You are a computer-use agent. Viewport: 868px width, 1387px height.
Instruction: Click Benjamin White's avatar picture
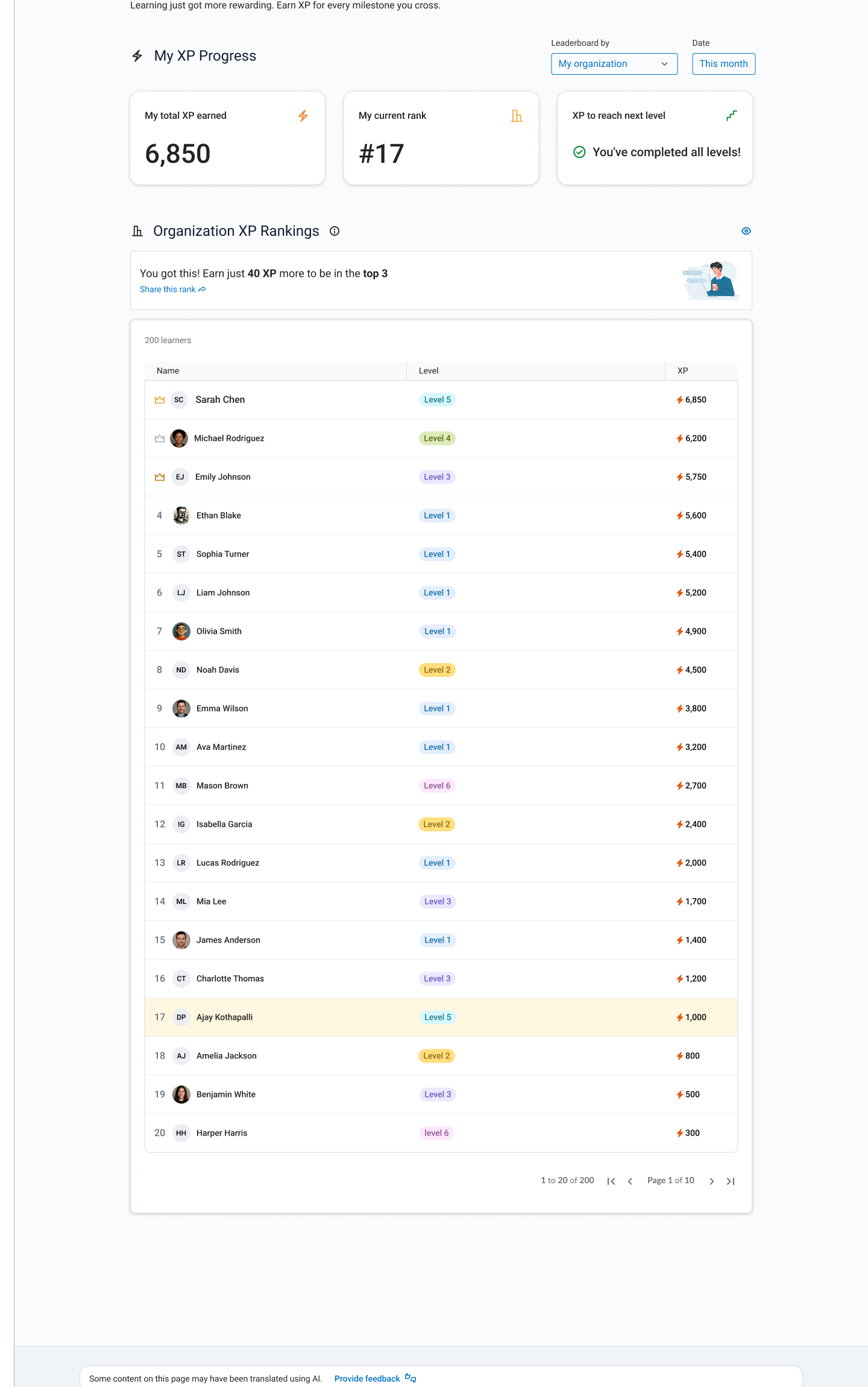181,1095
